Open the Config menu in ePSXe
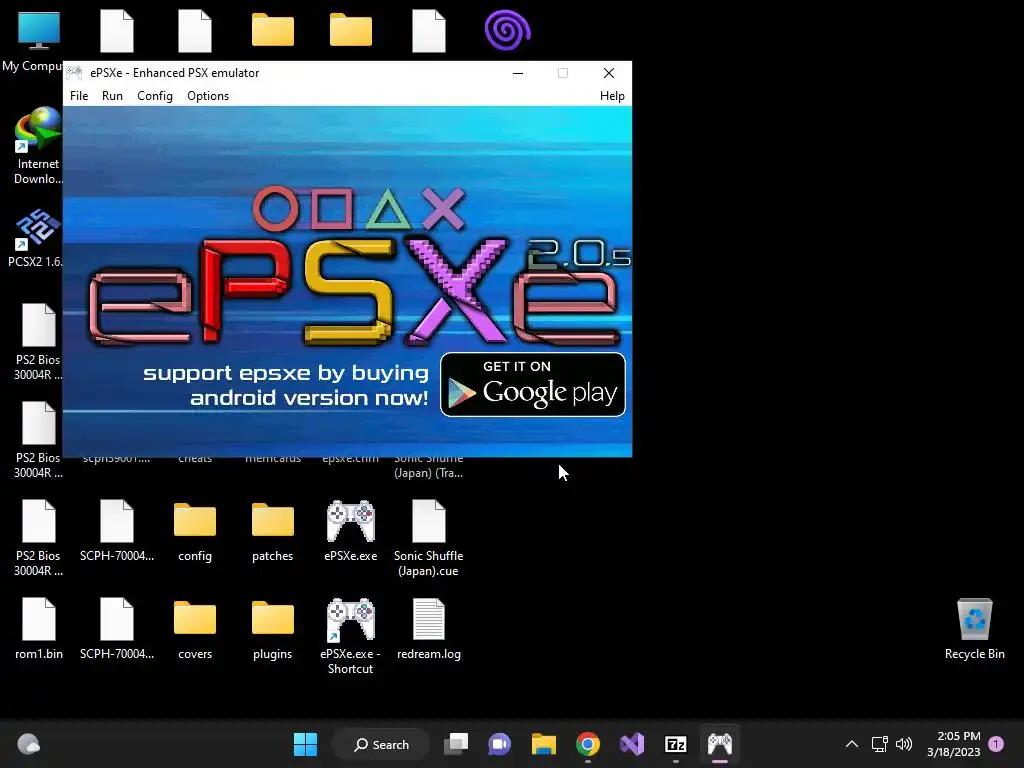 coord(155,96)
